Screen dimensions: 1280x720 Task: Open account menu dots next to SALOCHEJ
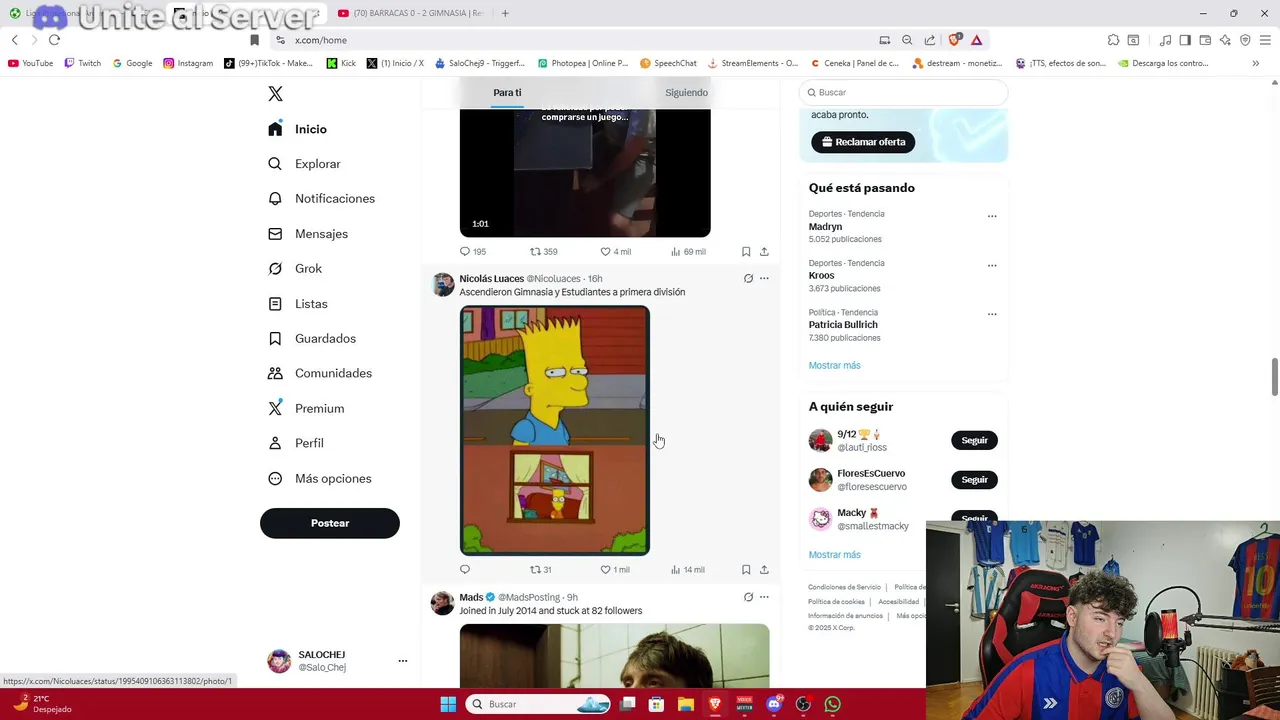[x=403, y=661]
